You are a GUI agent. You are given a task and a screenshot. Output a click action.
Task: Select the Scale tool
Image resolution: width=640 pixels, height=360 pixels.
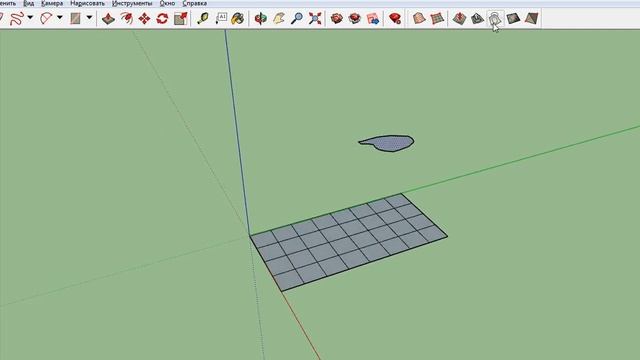click(180, 18)
